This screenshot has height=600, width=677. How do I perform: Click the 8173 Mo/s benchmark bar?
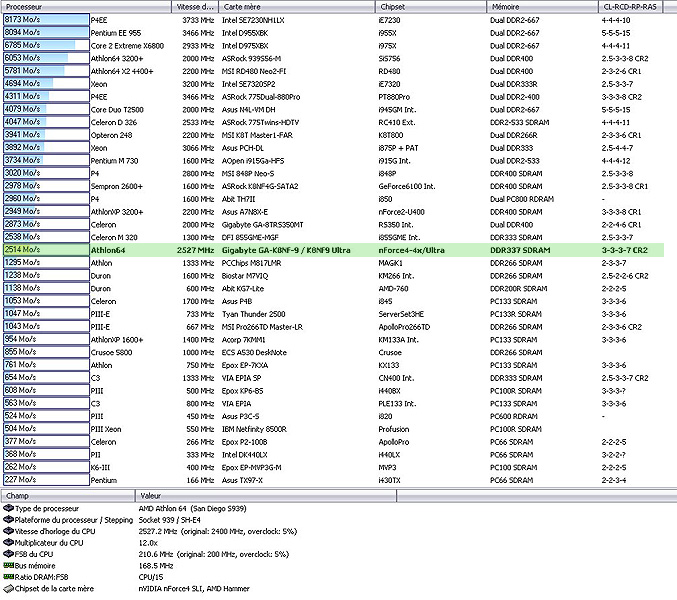[x=45, y=19]
